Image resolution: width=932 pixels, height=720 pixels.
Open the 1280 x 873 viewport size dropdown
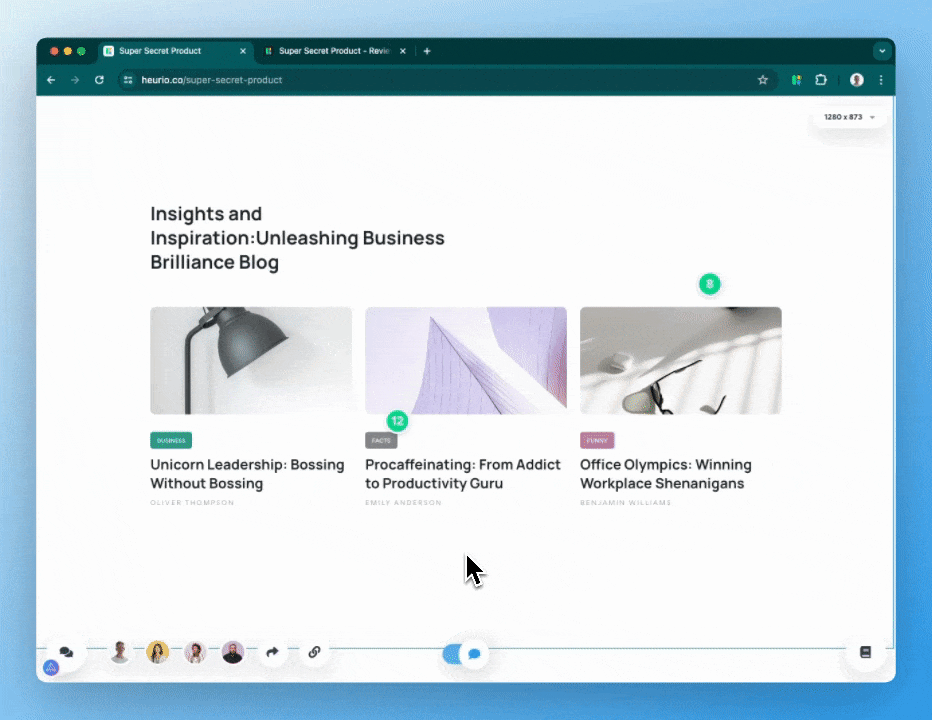[x=849, y=117]
